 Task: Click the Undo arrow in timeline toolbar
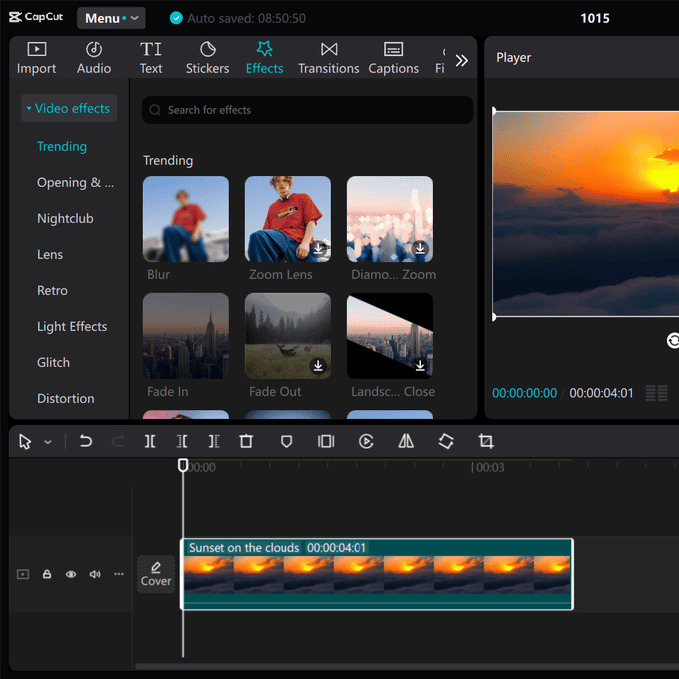coord(86,441)
